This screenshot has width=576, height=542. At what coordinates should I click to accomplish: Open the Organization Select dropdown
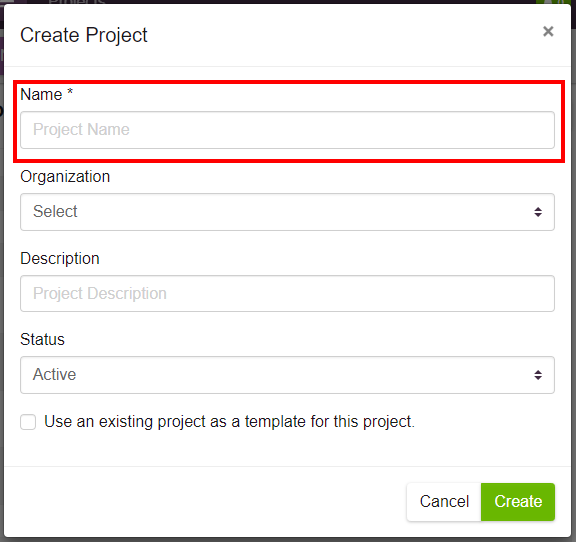click(287, 212)
